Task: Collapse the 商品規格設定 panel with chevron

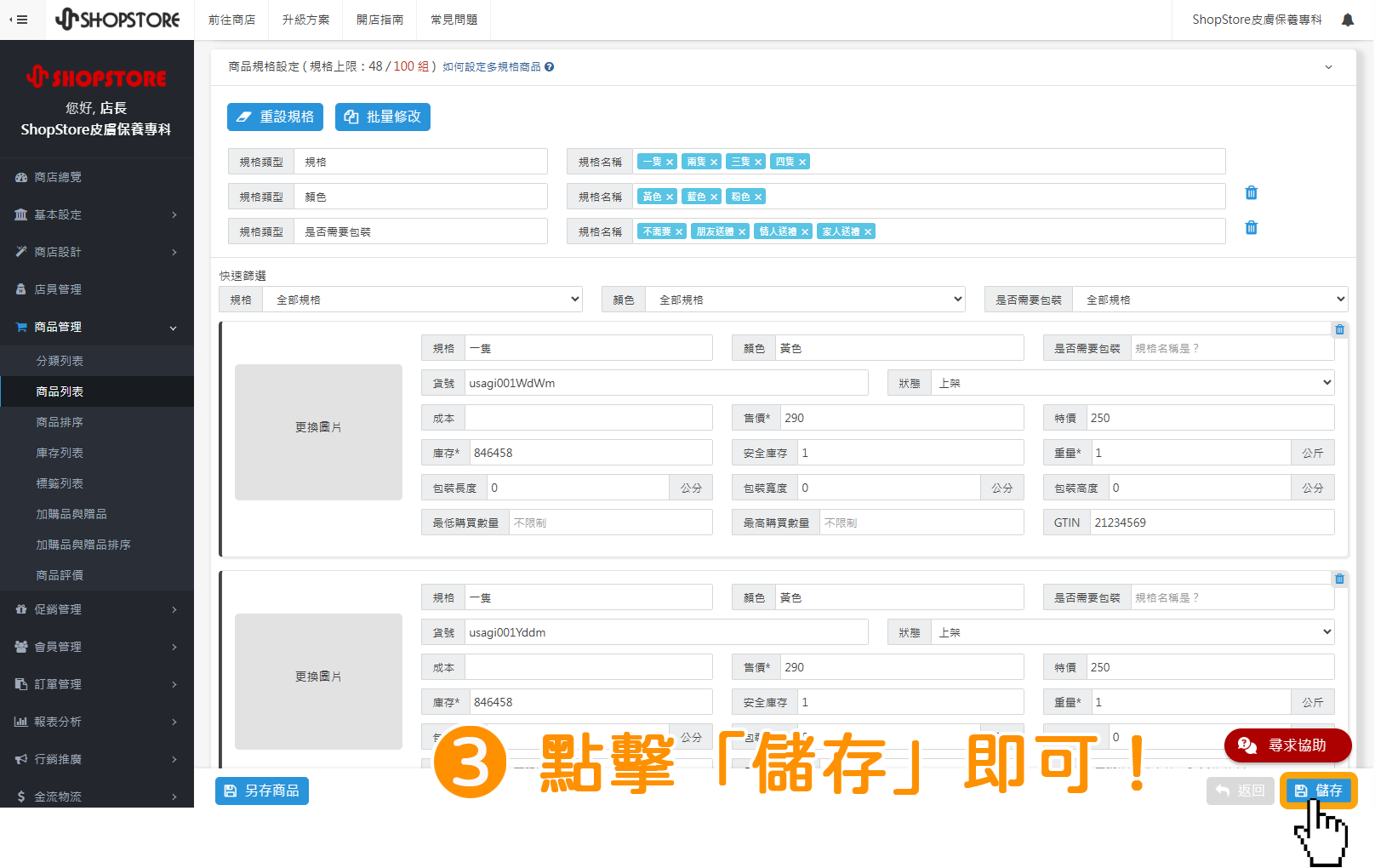Action: point(1328,67)
